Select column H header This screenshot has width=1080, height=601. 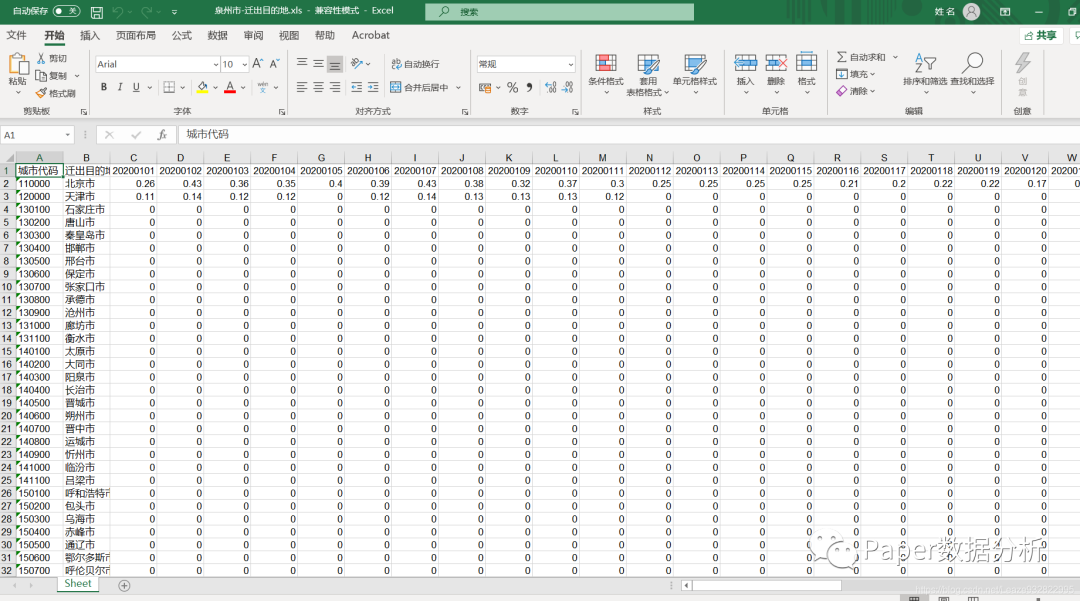click(368, 158)
